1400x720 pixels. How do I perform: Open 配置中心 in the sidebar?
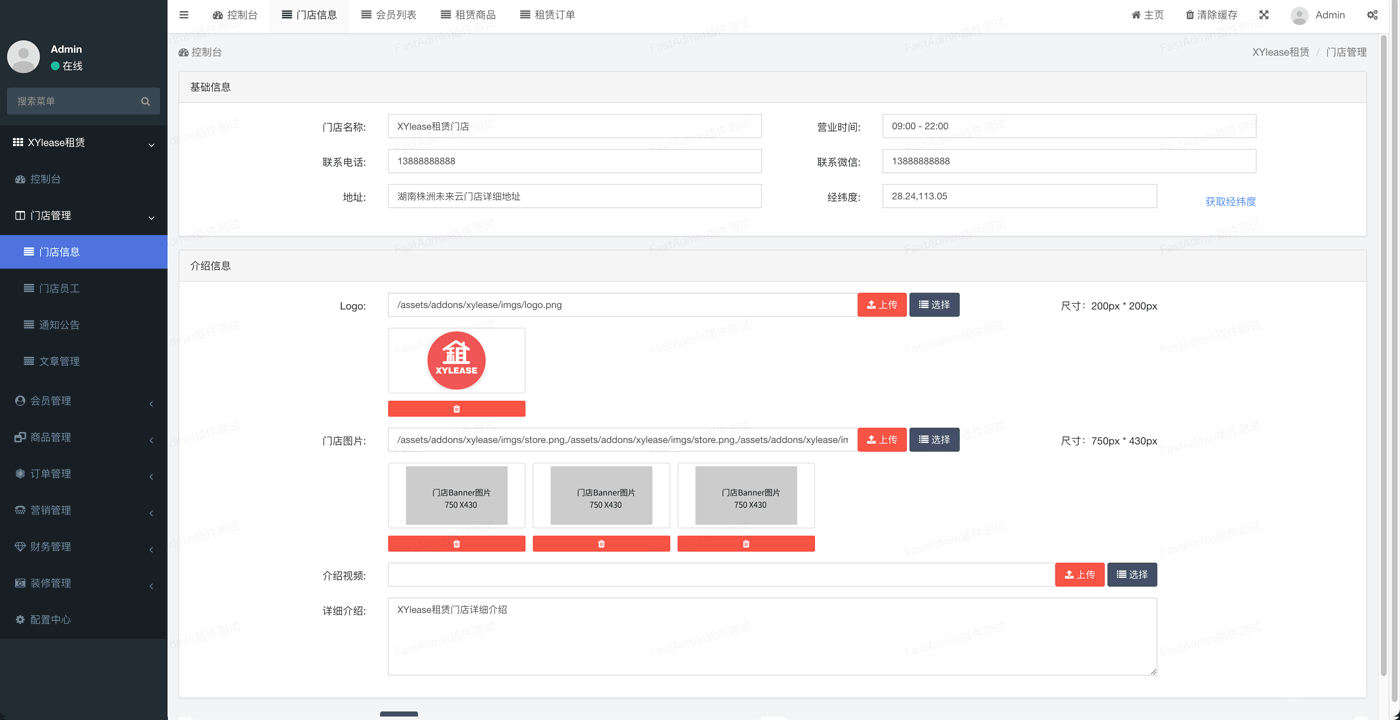pos(84,620)
